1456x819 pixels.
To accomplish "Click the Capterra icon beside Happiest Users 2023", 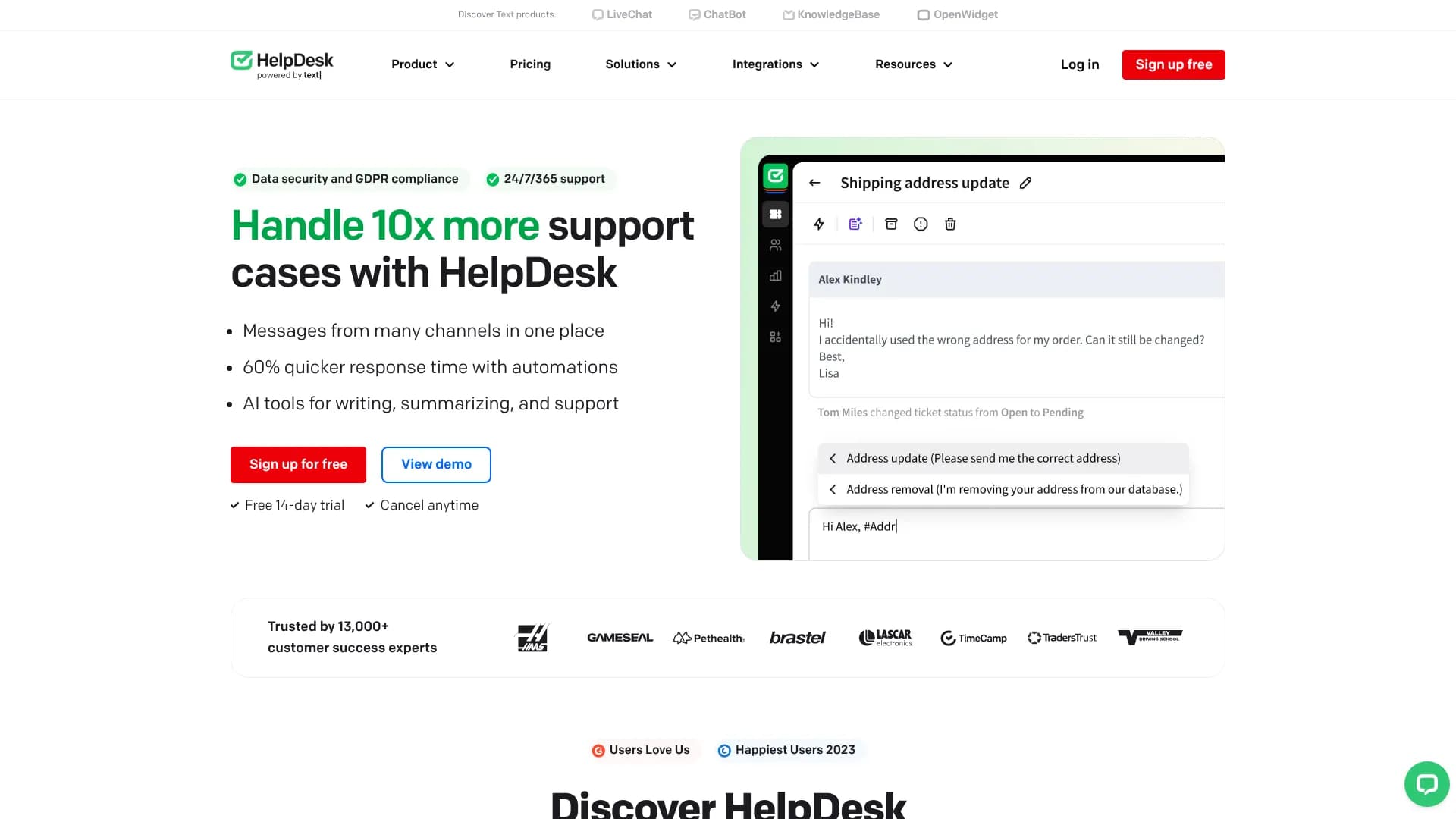I will 724,751.
